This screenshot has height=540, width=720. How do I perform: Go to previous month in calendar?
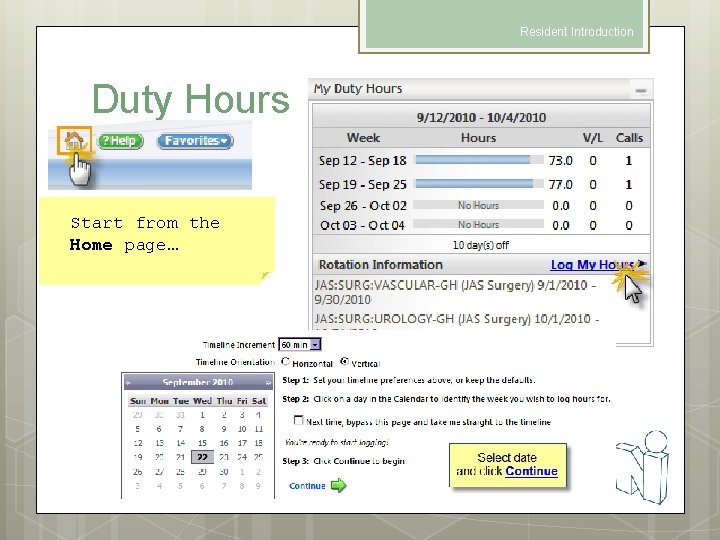pos(128,382)
